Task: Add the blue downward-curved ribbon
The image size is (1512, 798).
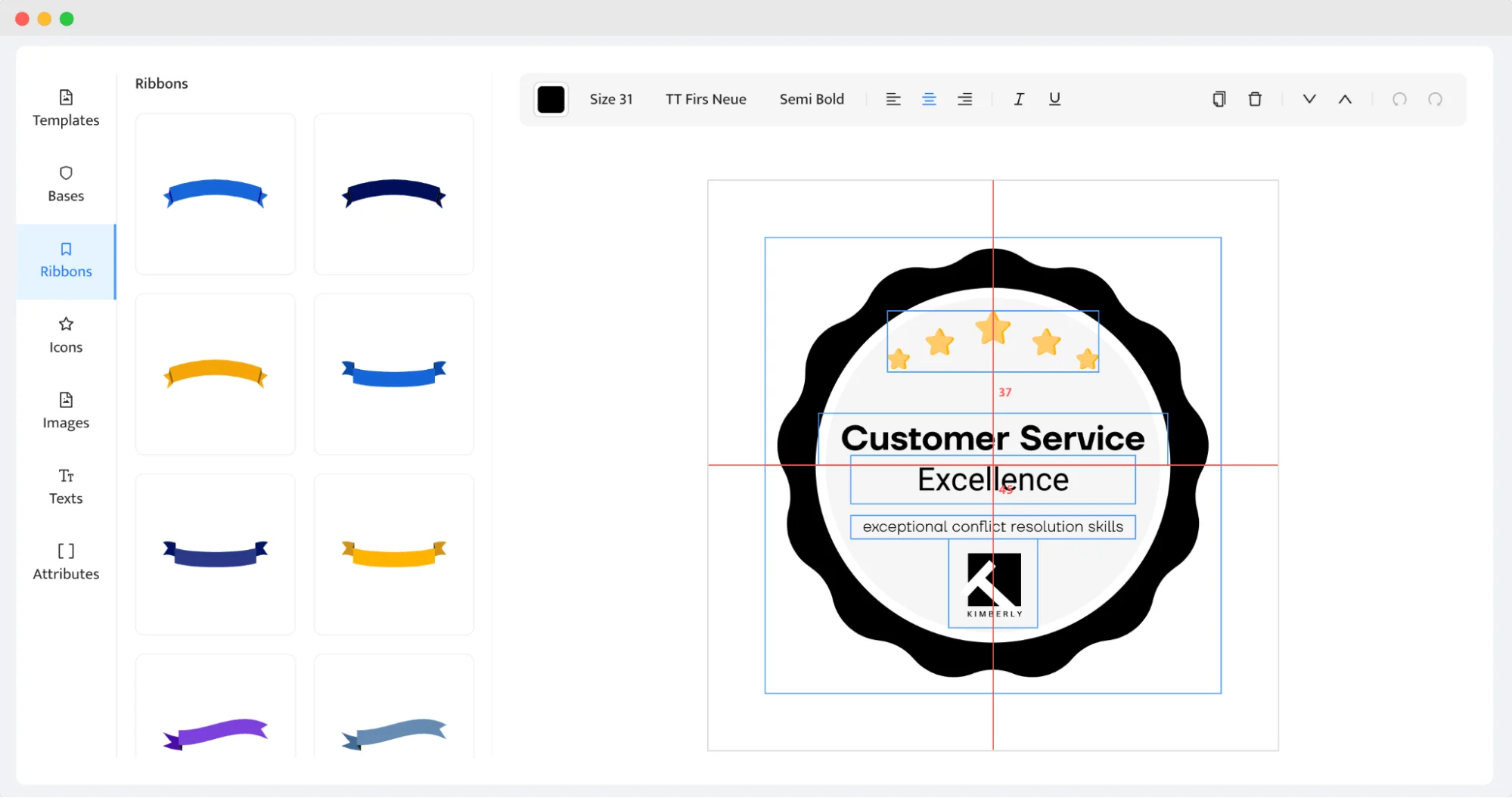Action: (x=394, y=374)
